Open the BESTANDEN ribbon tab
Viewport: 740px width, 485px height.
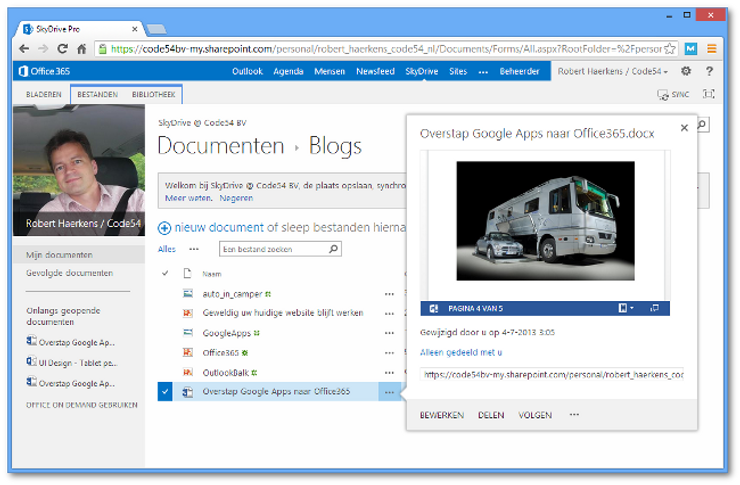(x=98, y=94)
